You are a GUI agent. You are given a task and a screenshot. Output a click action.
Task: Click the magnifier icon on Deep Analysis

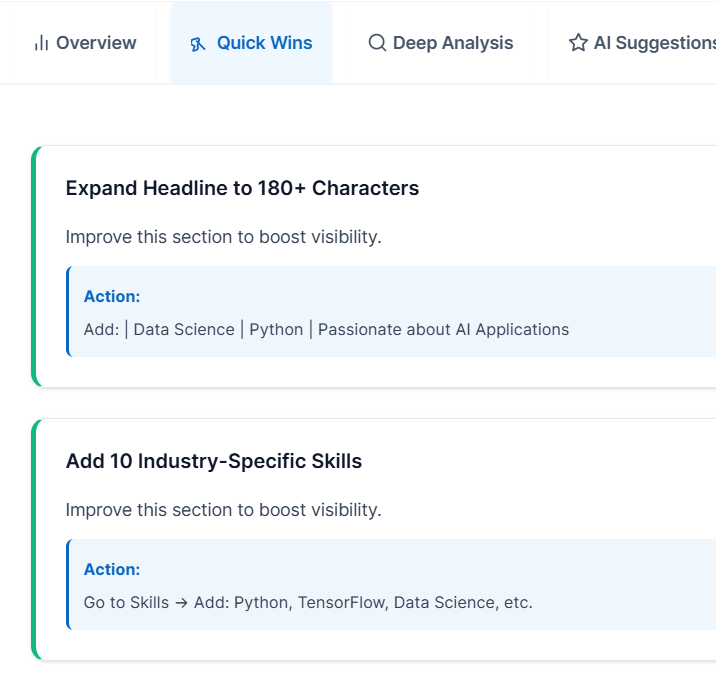point(377,43)
